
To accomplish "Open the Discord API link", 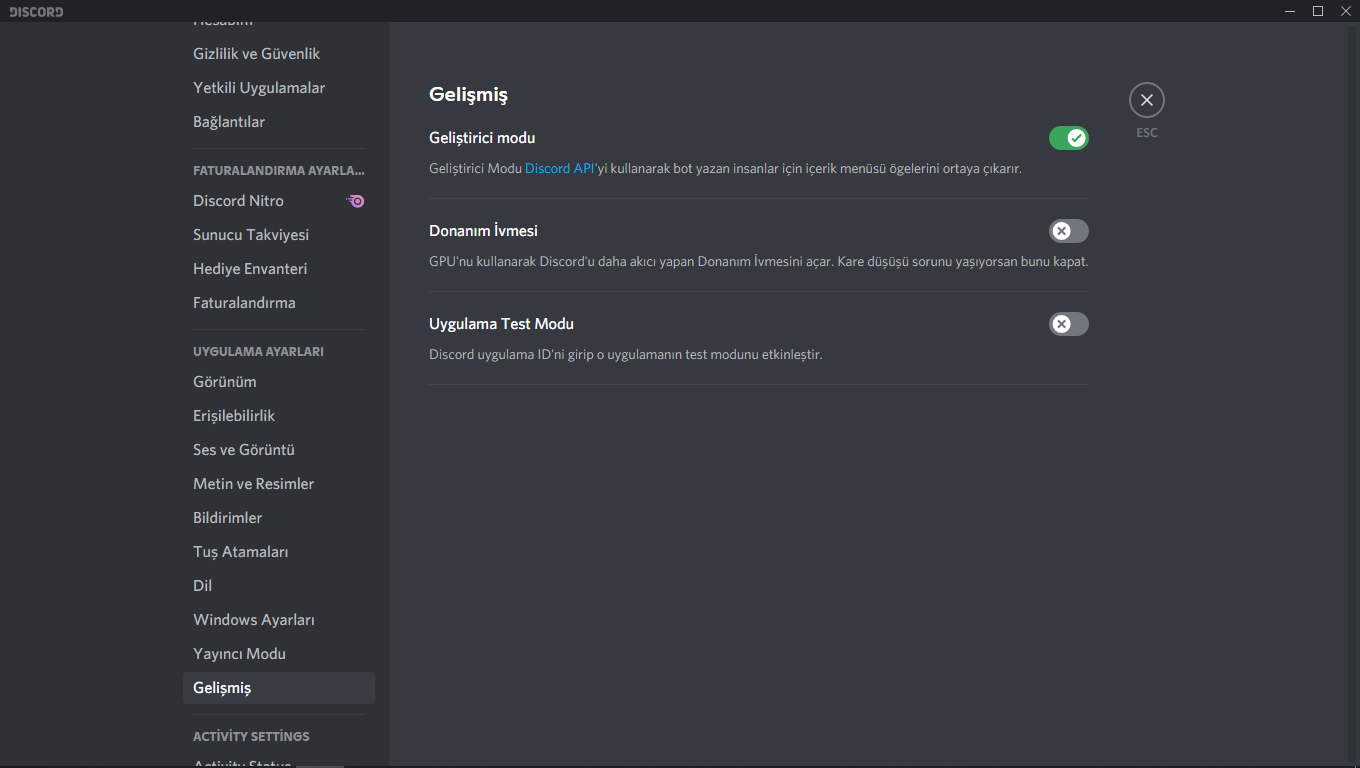I will pyautogui.click(x=560, y=169).
